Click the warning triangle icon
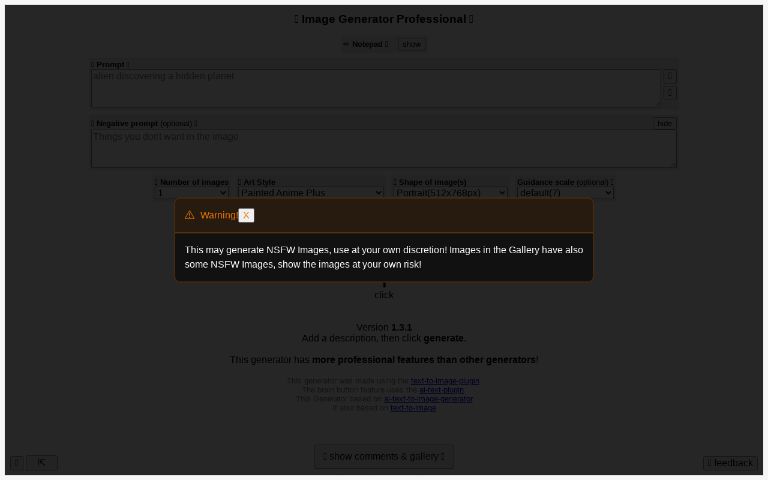 click(x=190, y=215)
